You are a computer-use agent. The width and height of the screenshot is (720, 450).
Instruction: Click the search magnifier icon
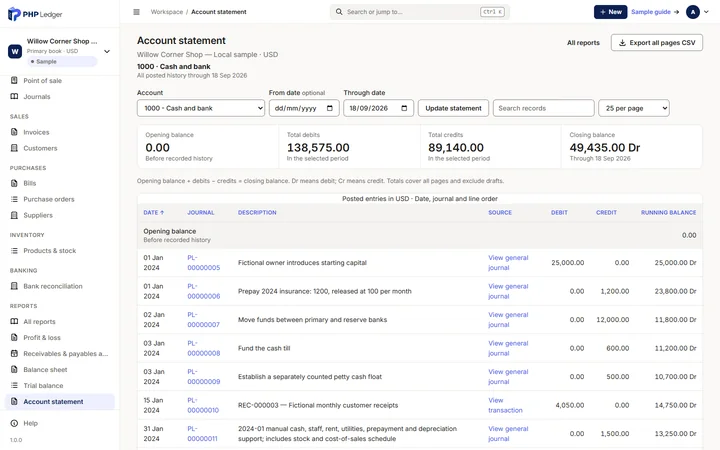(x=339, y=12)
